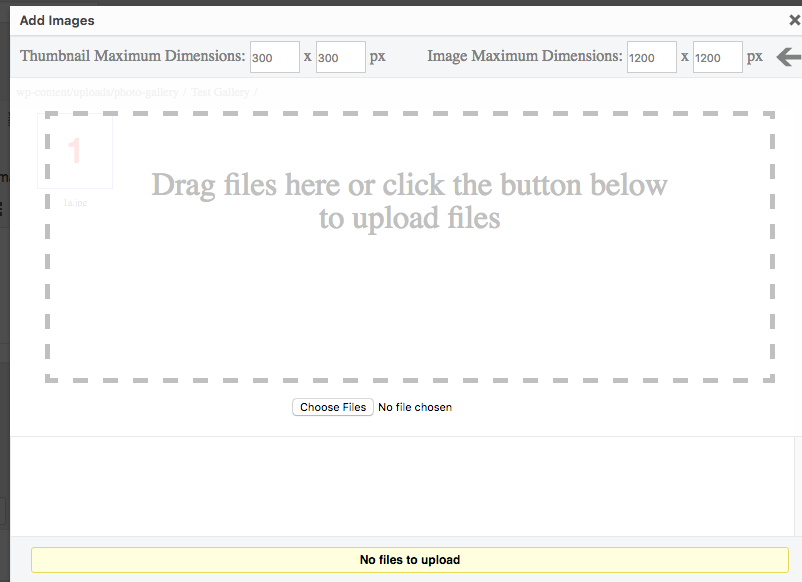Click the 'No file chosen' text
This screenshot has width=802, height=582.
(x=415, y=407)
